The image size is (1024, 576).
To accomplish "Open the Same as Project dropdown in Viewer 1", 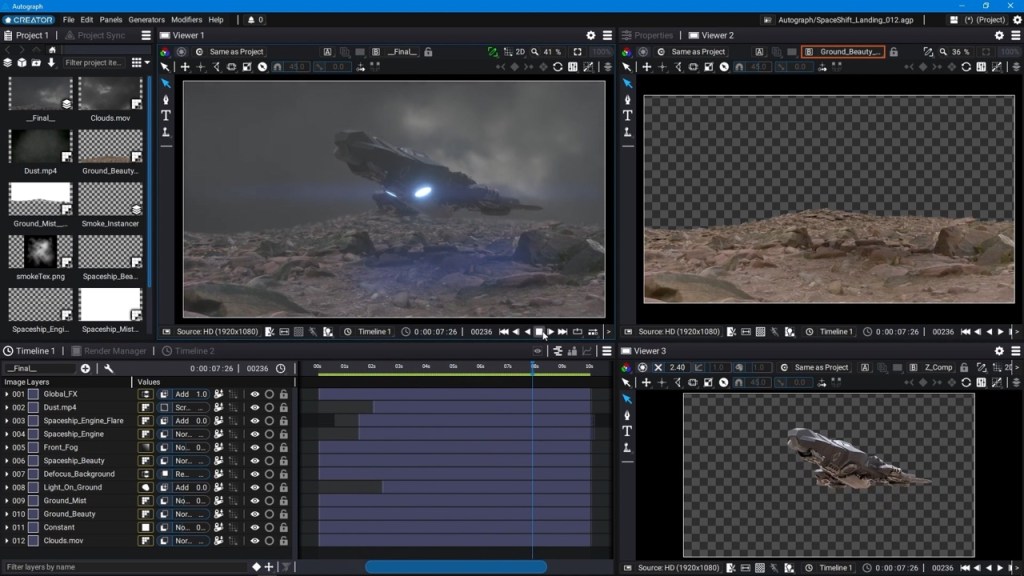I will point(236,52).
